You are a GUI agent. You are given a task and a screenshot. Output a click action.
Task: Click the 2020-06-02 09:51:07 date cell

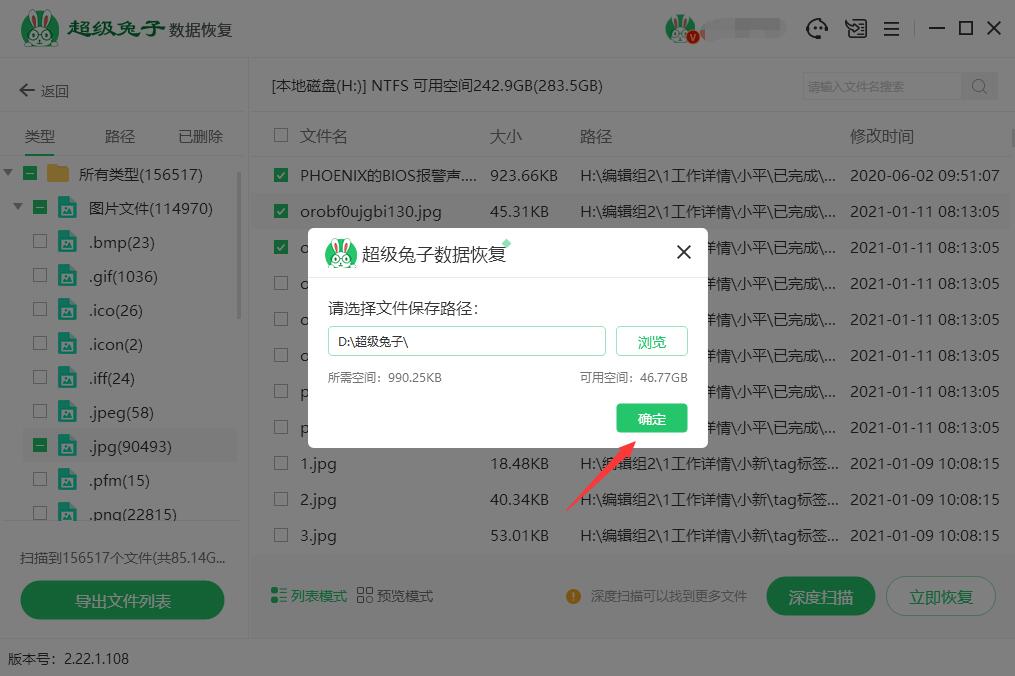click(924, 175)
